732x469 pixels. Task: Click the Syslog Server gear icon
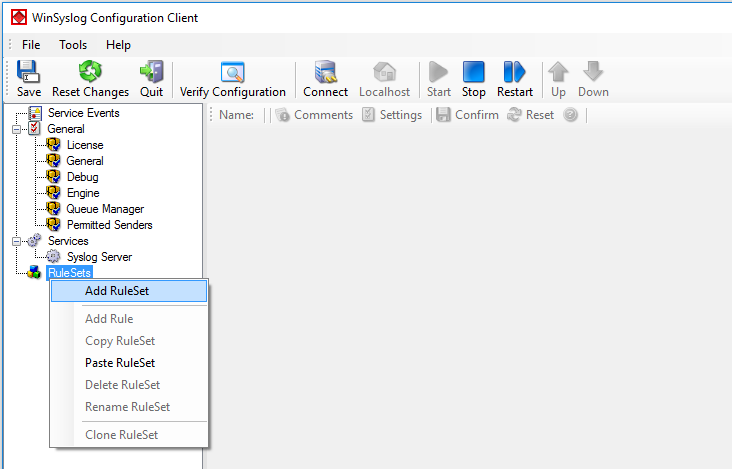pyautogui.click(x=53, y=256)
